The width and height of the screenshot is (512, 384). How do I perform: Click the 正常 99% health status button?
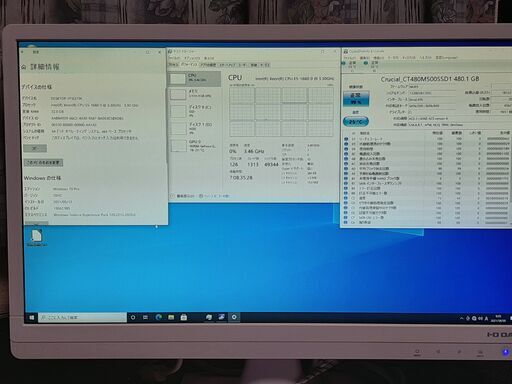click(356, 98)
